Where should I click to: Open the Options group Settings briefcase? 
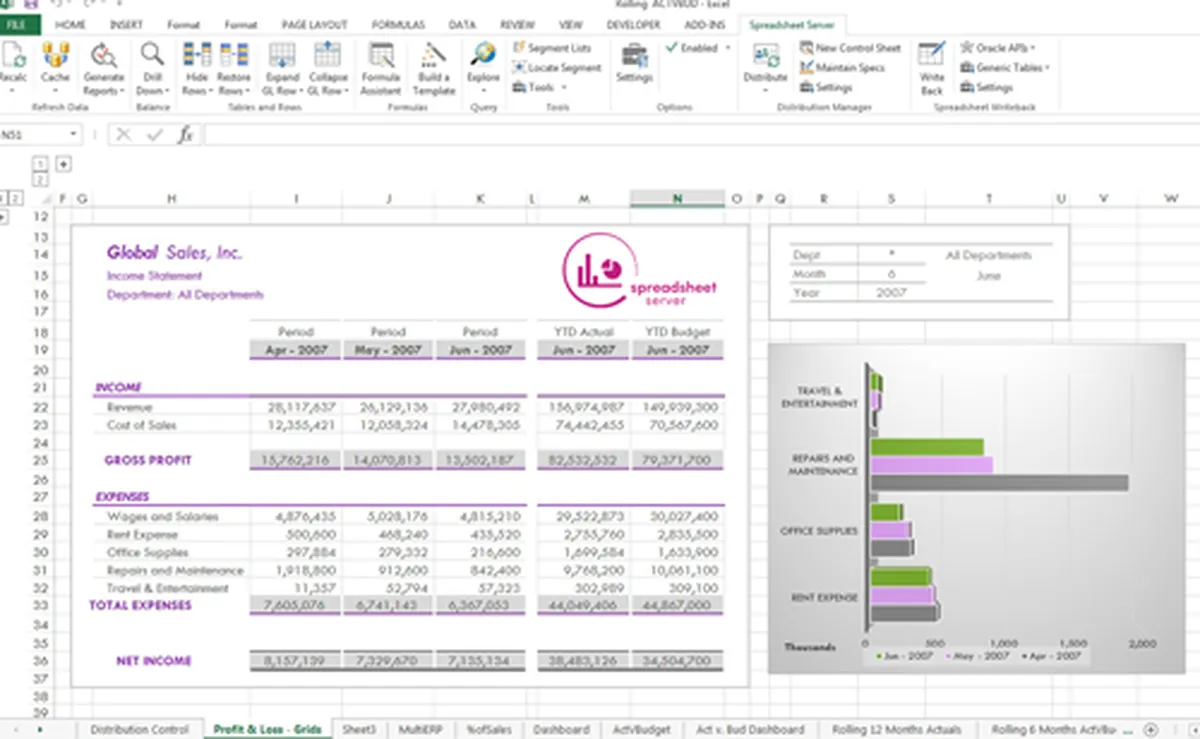tap(634, 55)
